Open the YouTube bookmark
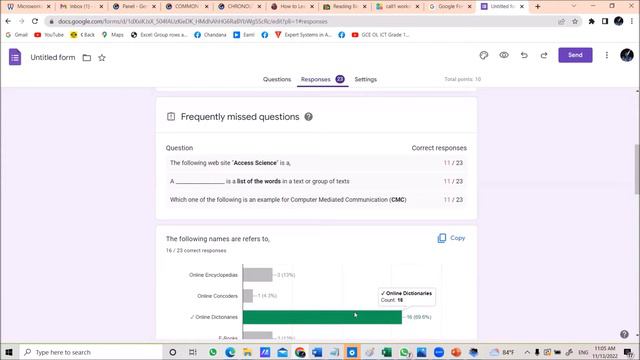 pyautogui.click(x=49, y=35)
